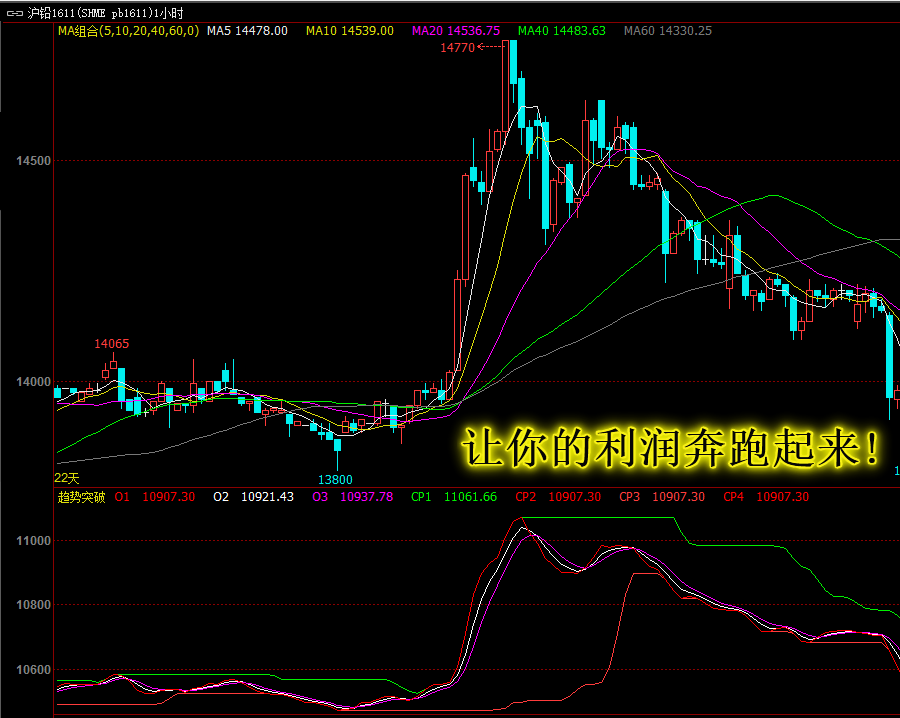Click the 10800 axis label in the lower panel
Image resolution: width=900 pixels, height=718 pixels.
coord(33,605)
